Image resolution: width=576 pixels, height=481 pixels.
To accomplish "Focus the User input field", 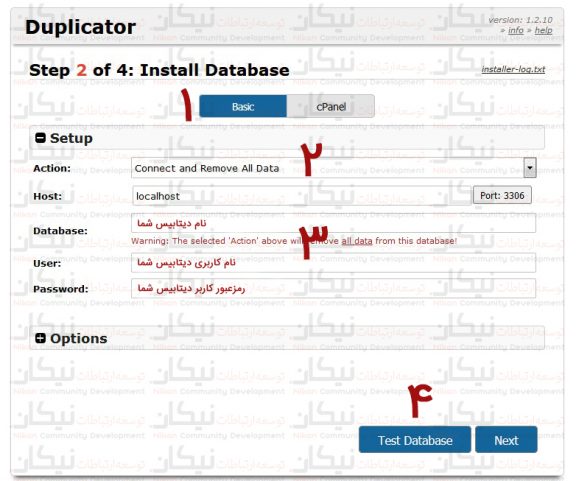I will [333, 262].
